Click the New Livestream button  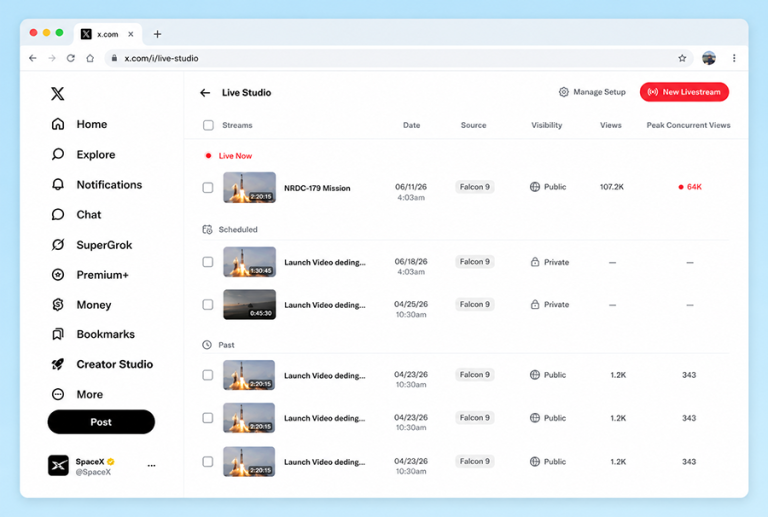[x=684, y=92]
